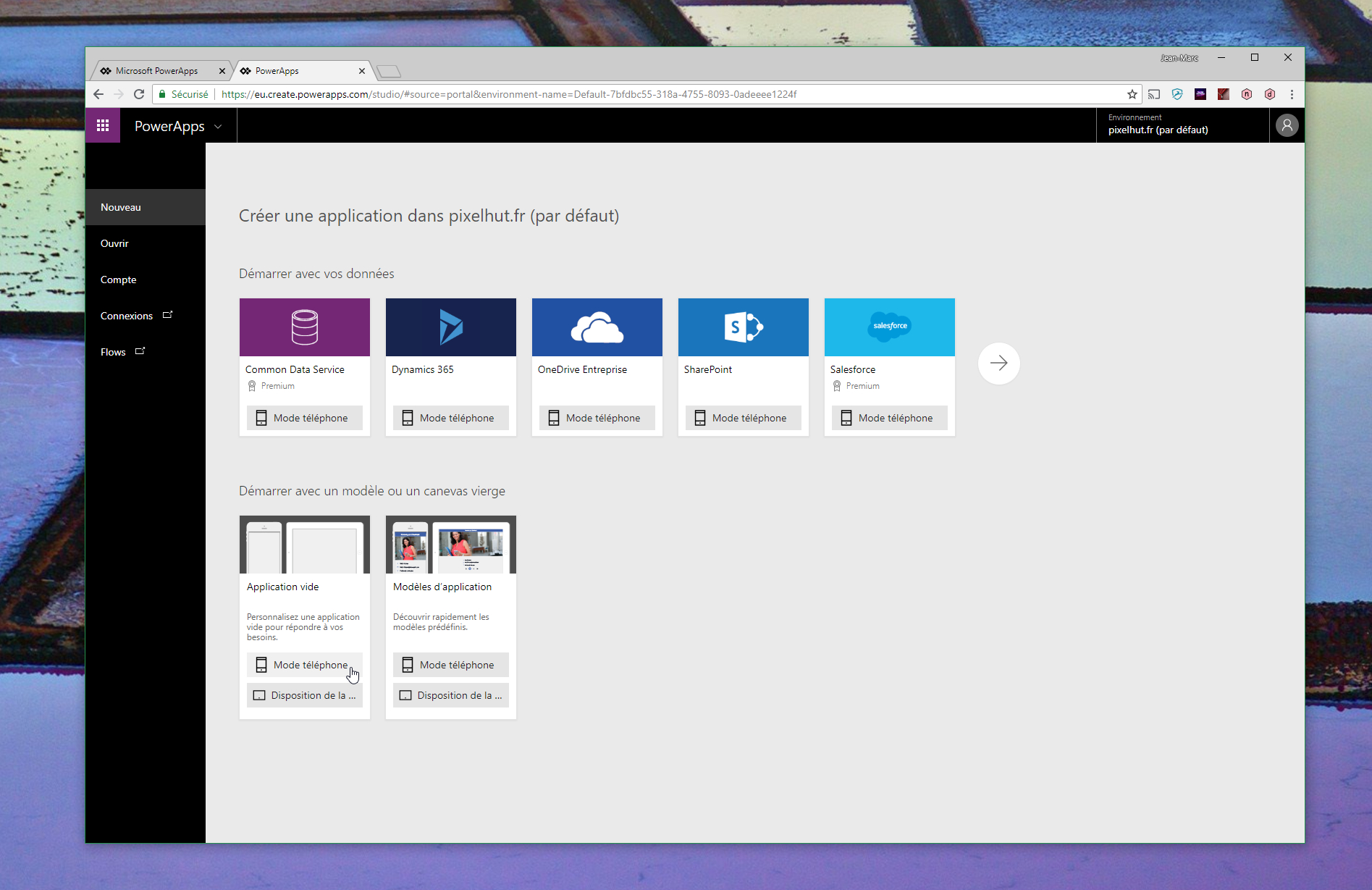Select Compte in the left sidebar

(x=145, y=280)
